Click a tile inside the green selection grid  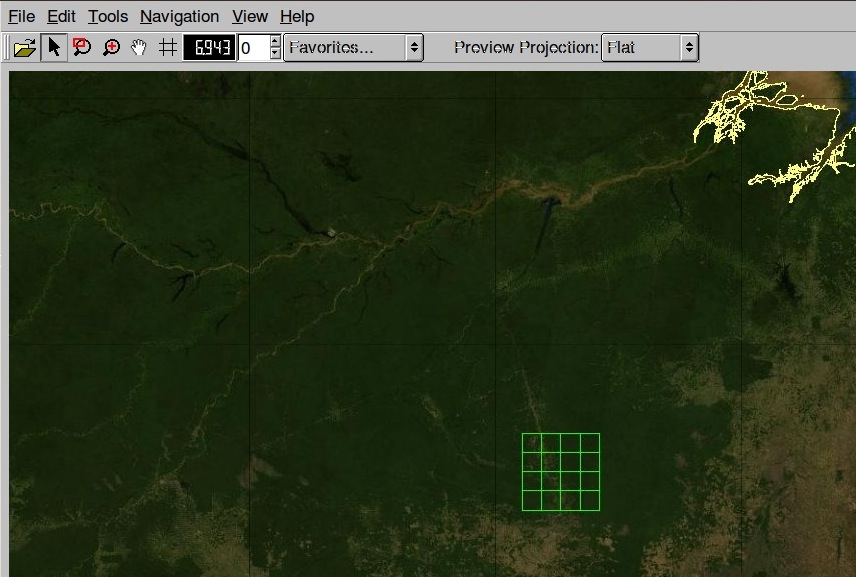coord(560,470)
